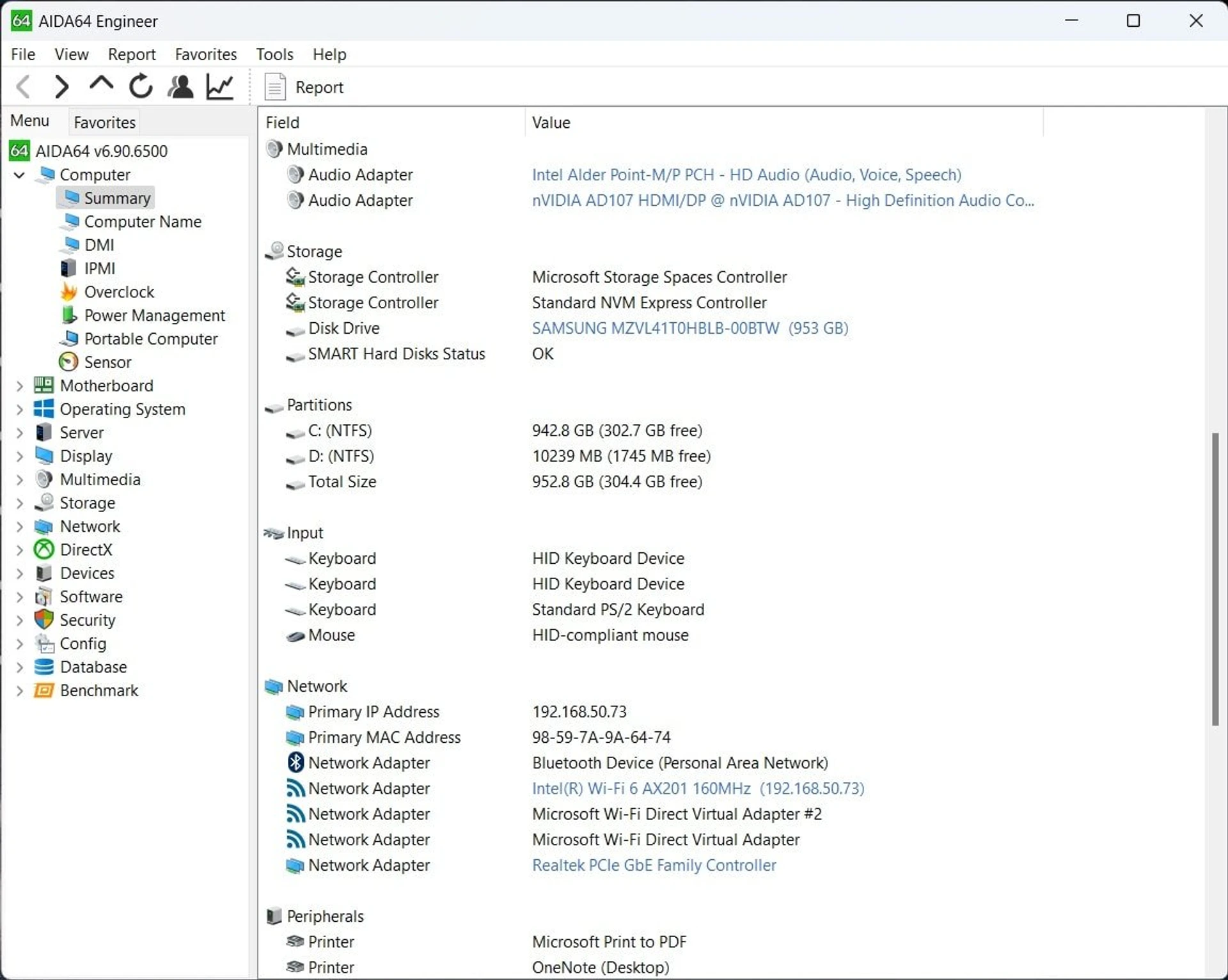Click the Report toolbar button
1228x980 pixels.
coord(304,87)
